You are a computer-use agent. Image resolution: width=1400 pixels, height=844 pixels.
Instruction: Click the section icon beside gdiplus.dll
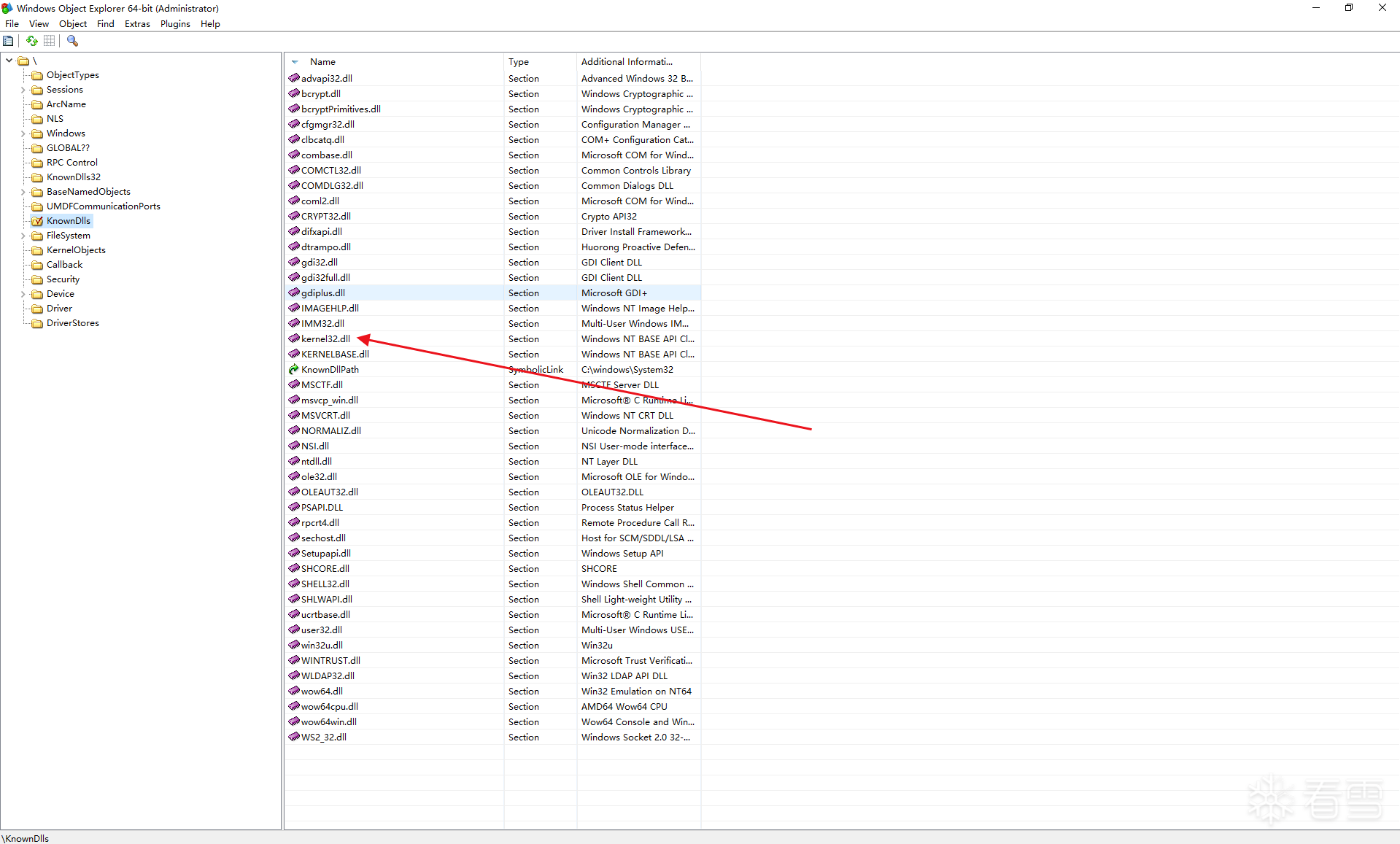point(294,293)
